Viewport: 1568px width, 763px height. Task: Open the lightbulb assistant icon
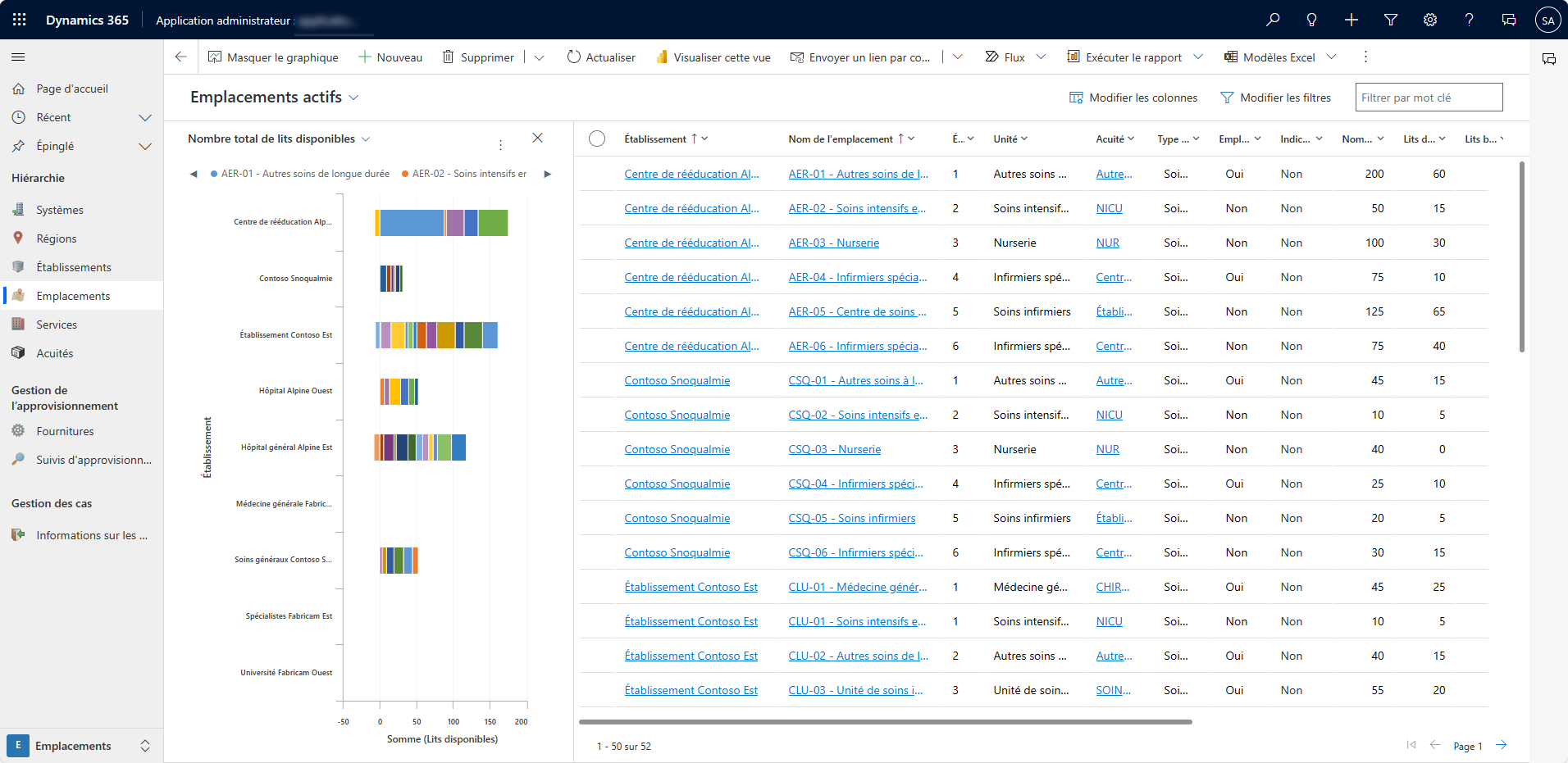(1312, 20)
